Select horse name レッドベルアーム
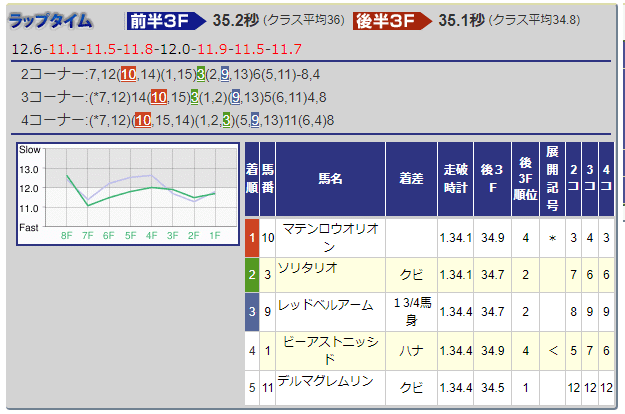625x414 pixels. coord(325,305)
